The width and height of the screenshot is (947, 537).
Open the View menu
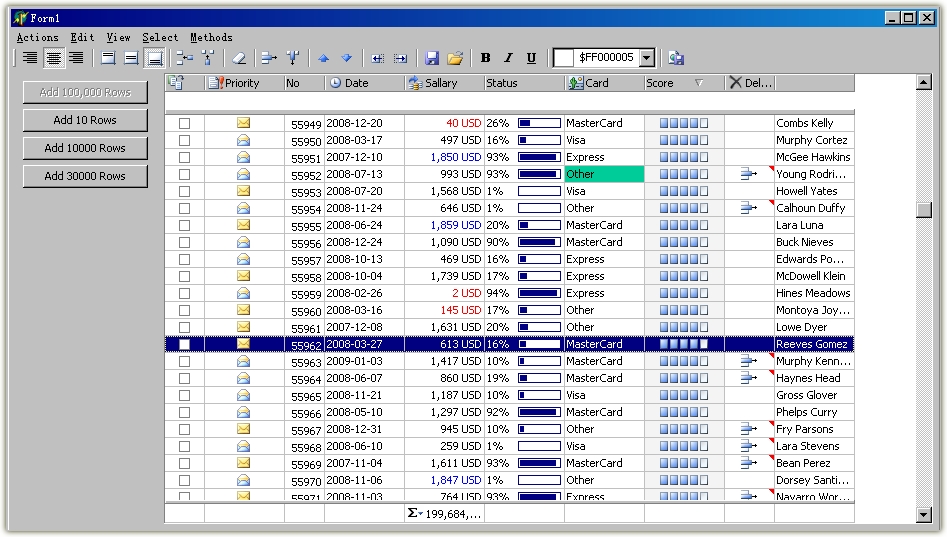(x=118, y=37)
